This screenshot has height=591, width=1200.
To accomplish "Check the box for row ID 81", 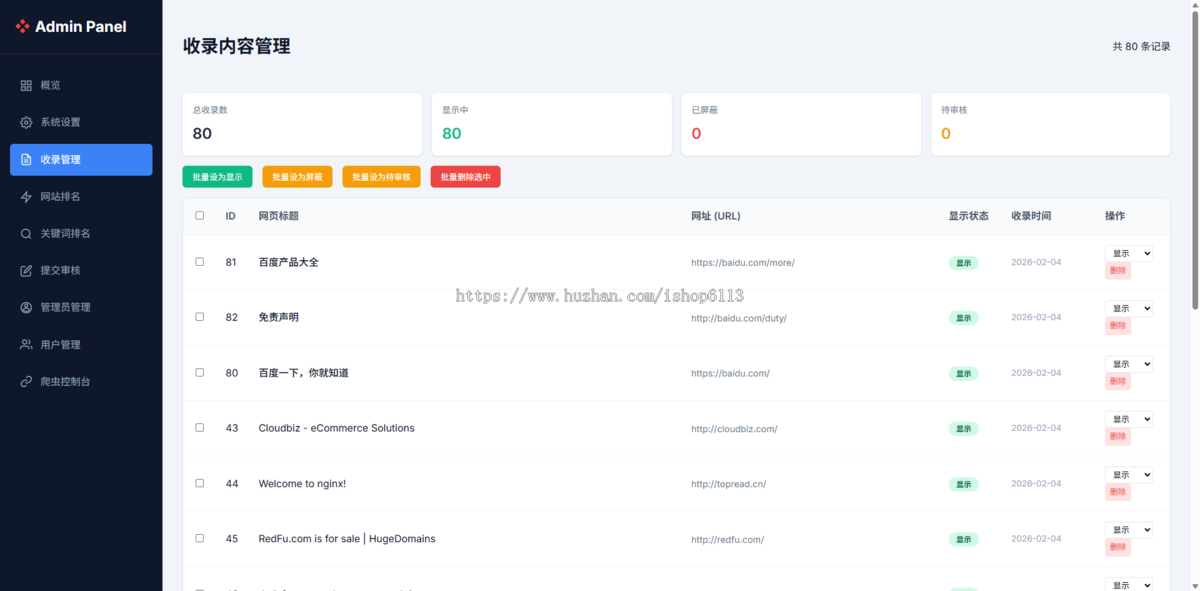I will [200, 262].
